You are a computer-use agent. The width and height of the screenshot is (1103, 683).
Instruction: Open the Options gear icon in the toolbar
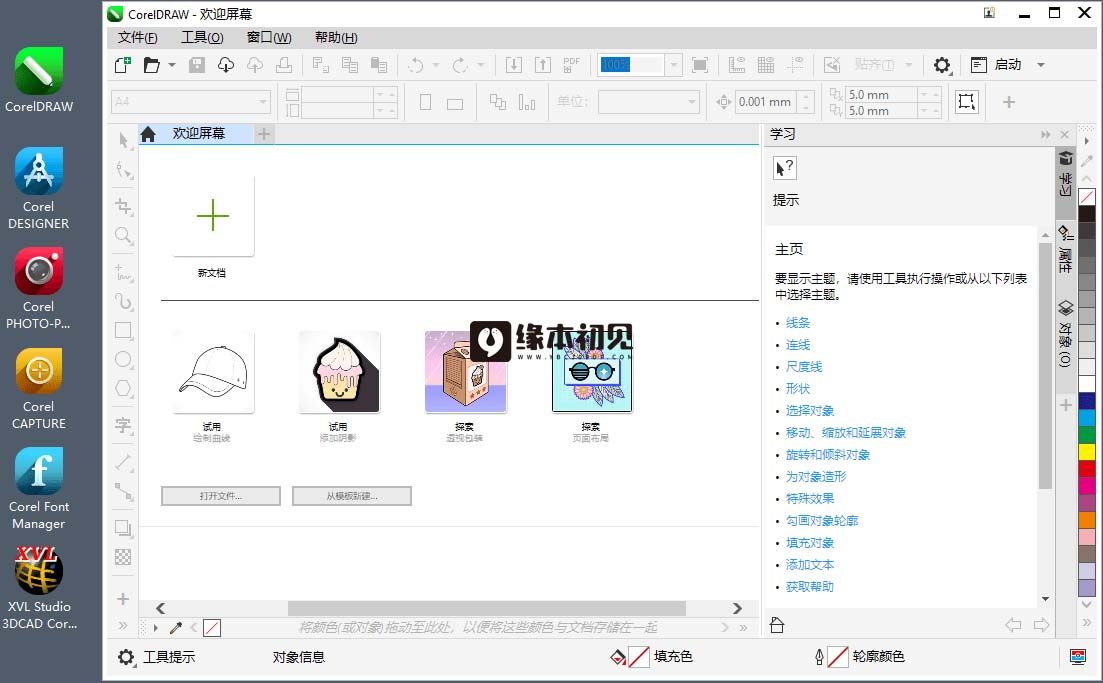point(942,65)
